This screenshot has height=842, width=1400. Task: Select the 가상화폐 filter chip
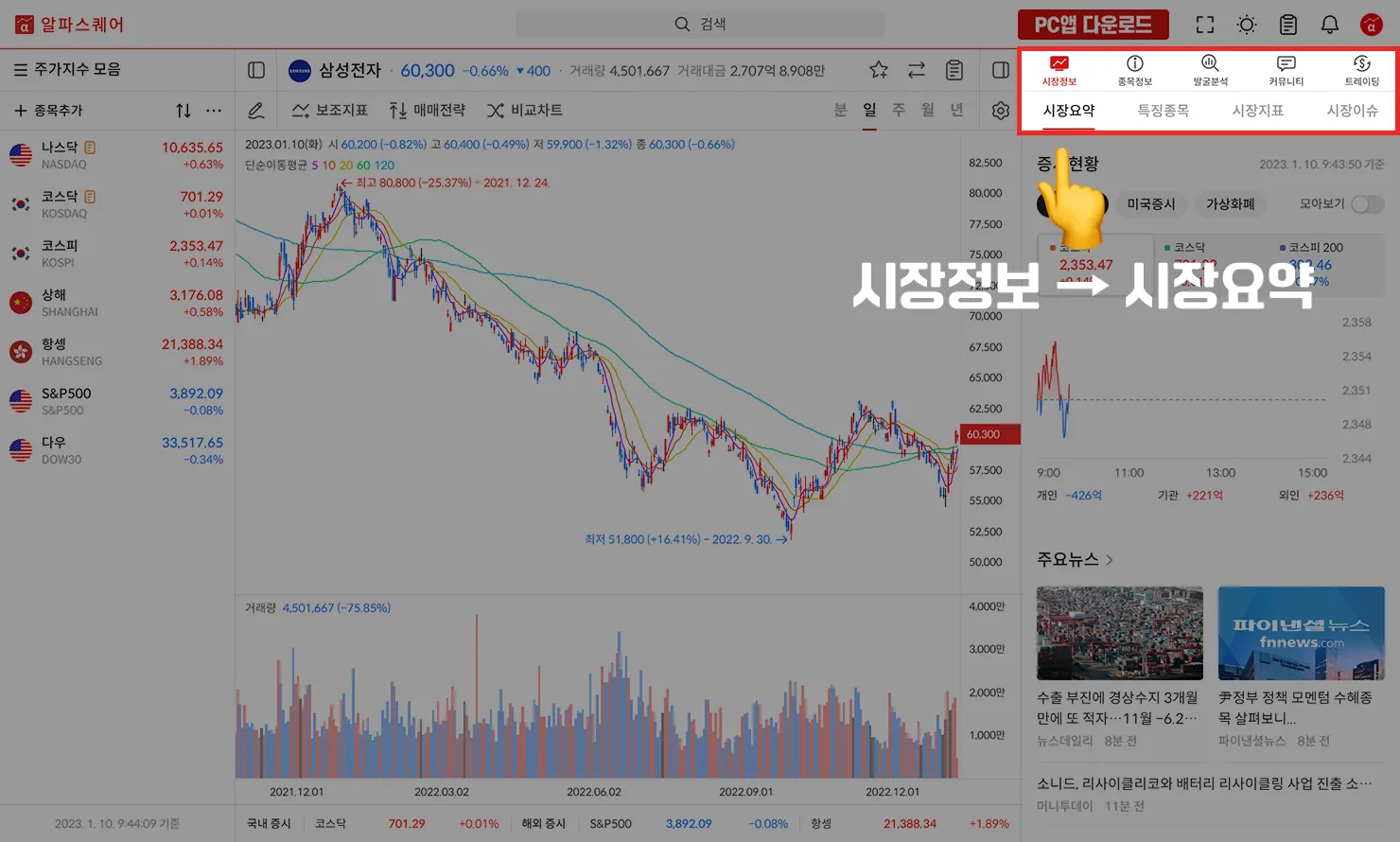1231,204
